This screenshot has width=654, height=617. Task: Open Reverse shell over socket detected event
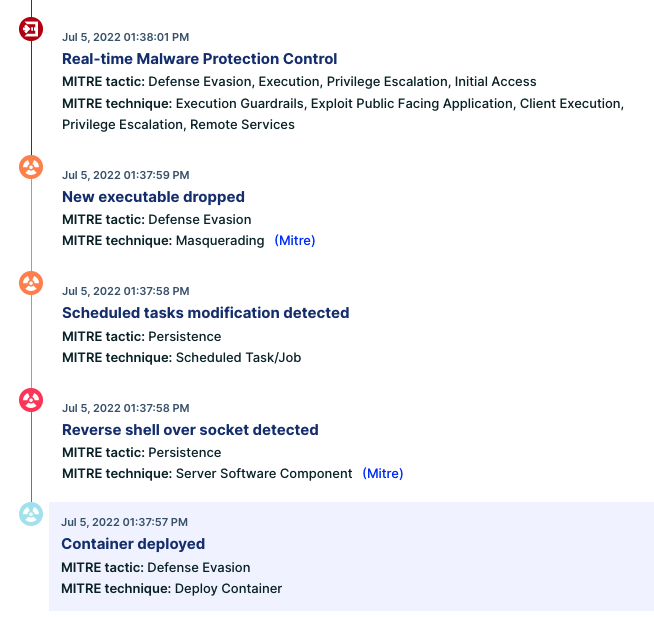tap(190, 430)
